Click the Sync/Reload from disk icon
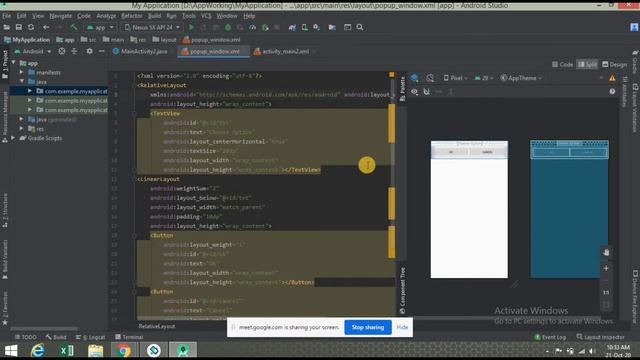Viewport: 640px width, 360px height. (31, 27)
